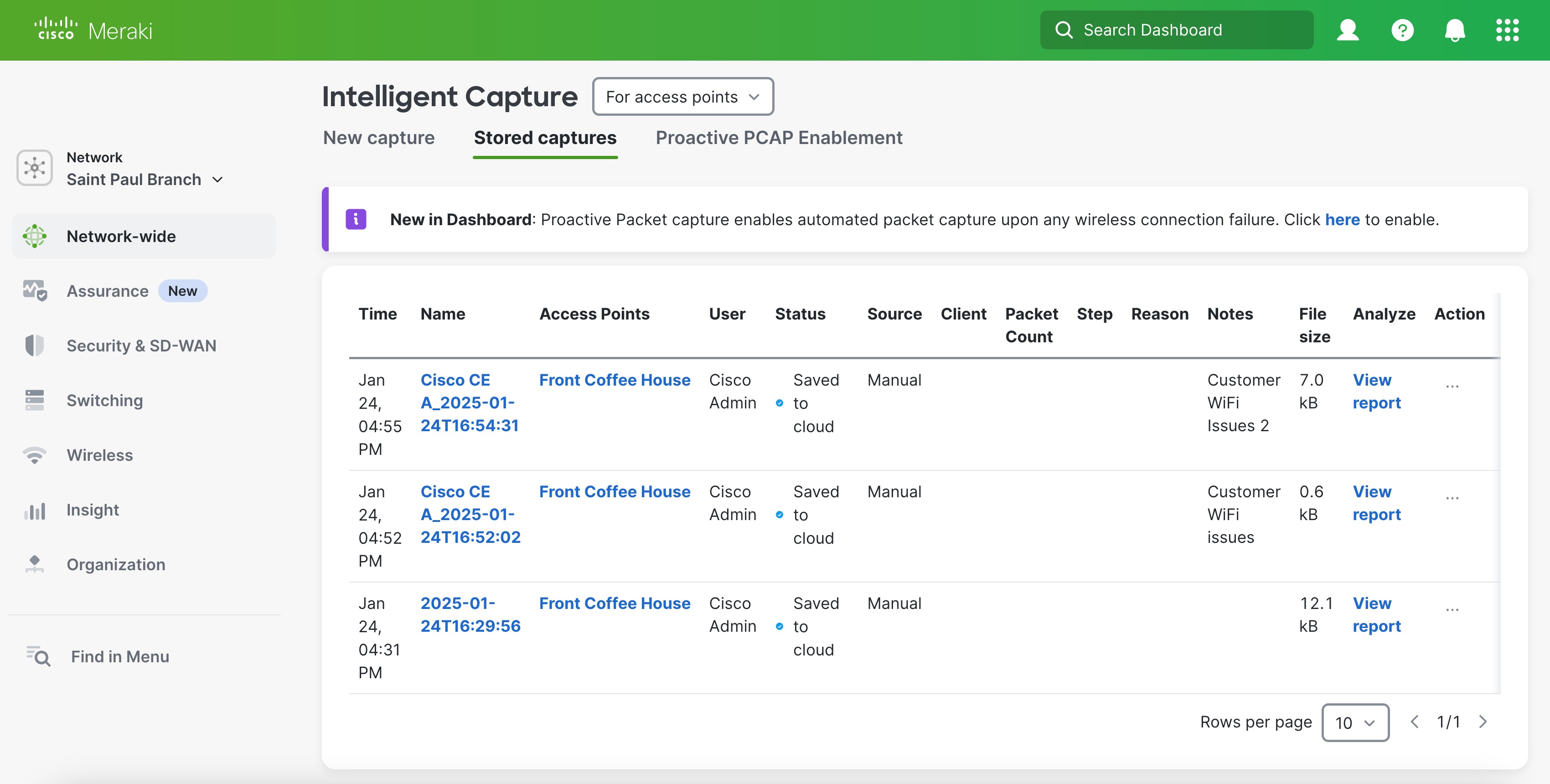
Task: Open the help icon in the top bar
Action: click(x=1402, y=30)
